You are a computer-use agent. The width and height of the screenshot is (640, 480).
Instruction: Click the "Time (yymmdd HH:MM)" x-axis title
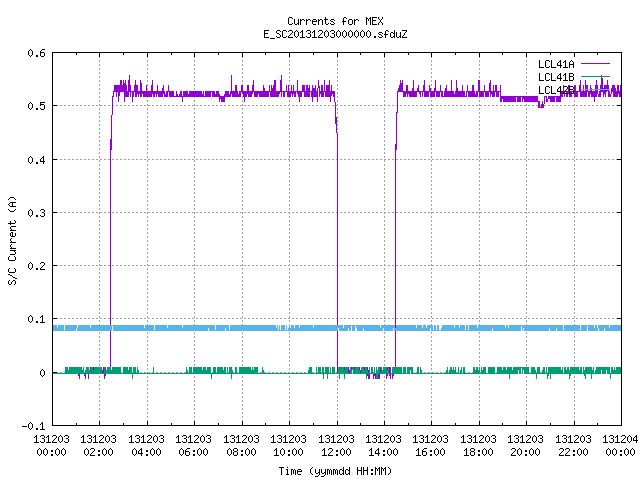click(335, 471)
